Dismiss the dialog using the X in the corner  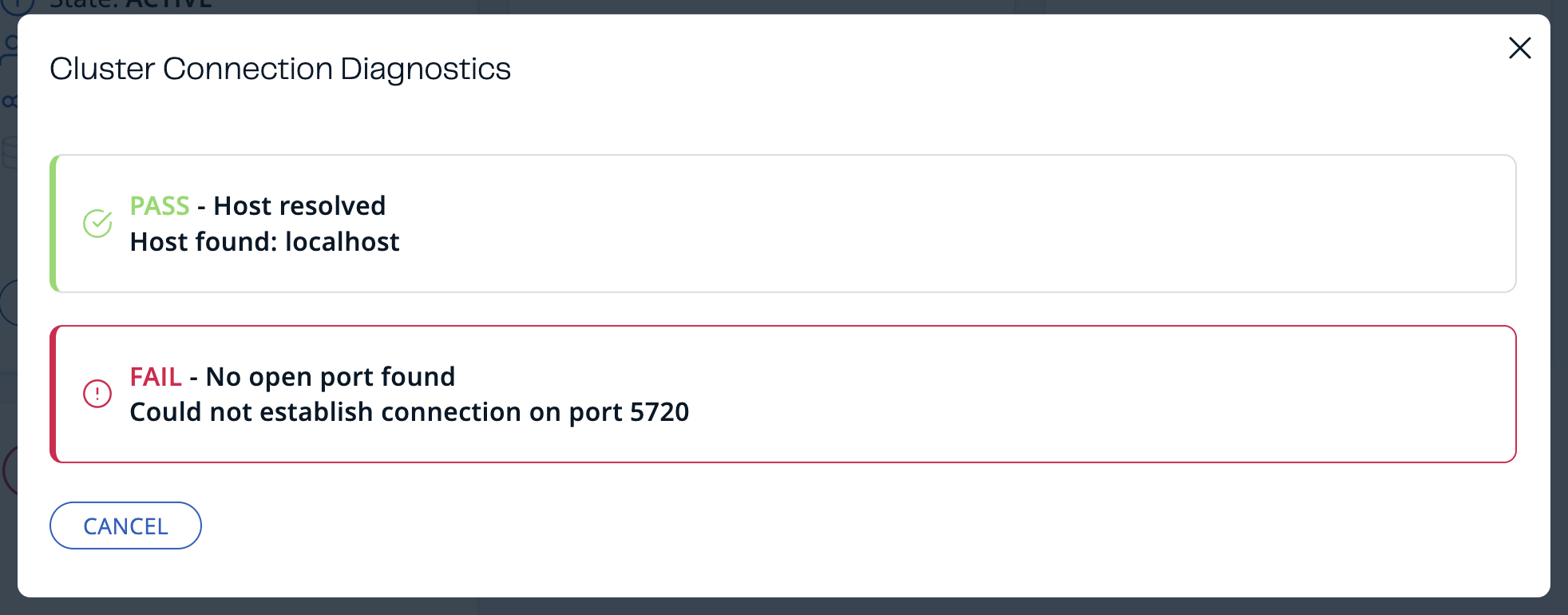click(x=1520, y=48)
